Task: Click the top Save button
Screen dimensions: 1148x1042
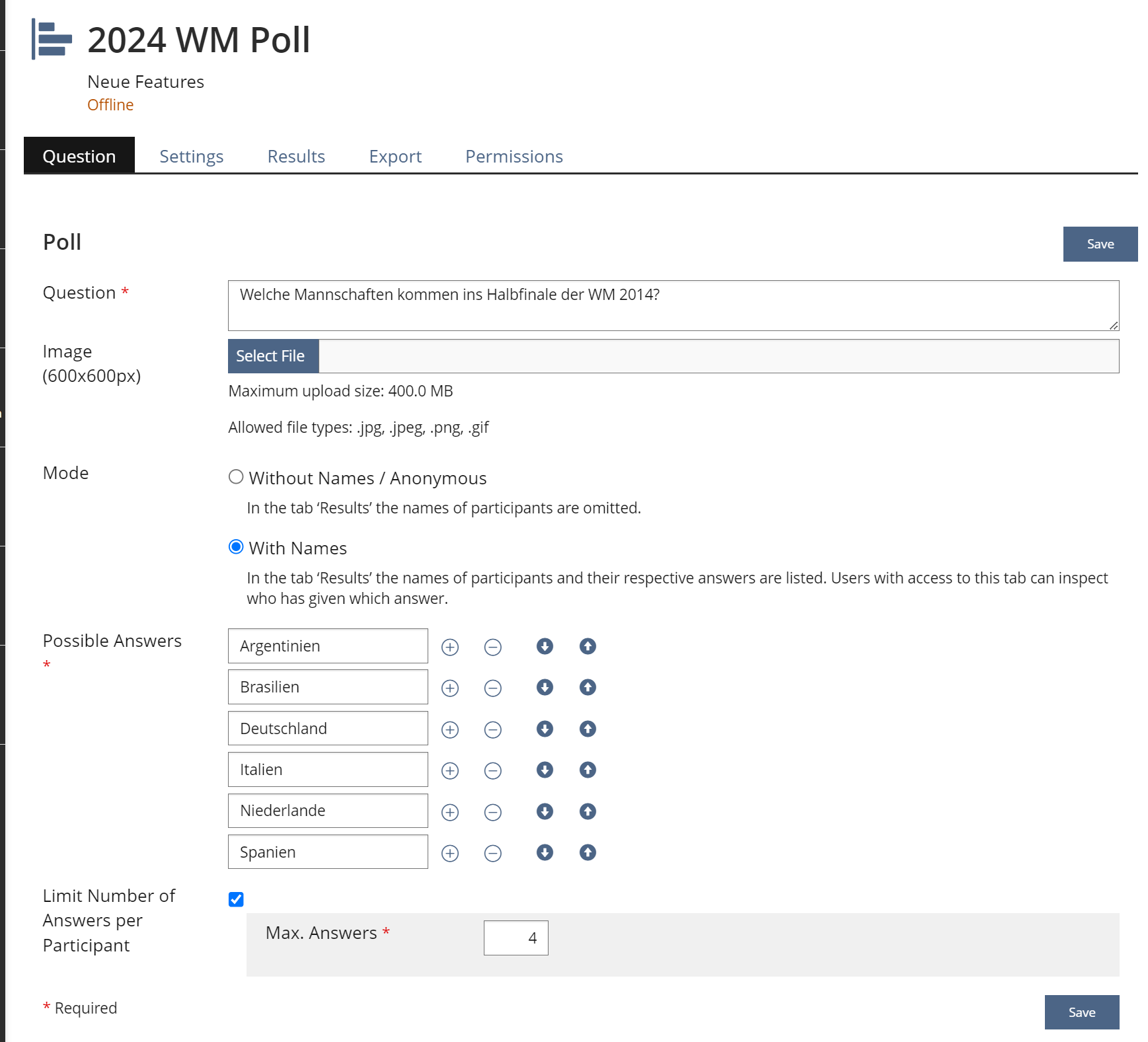Action: (x=1100, y=244)
